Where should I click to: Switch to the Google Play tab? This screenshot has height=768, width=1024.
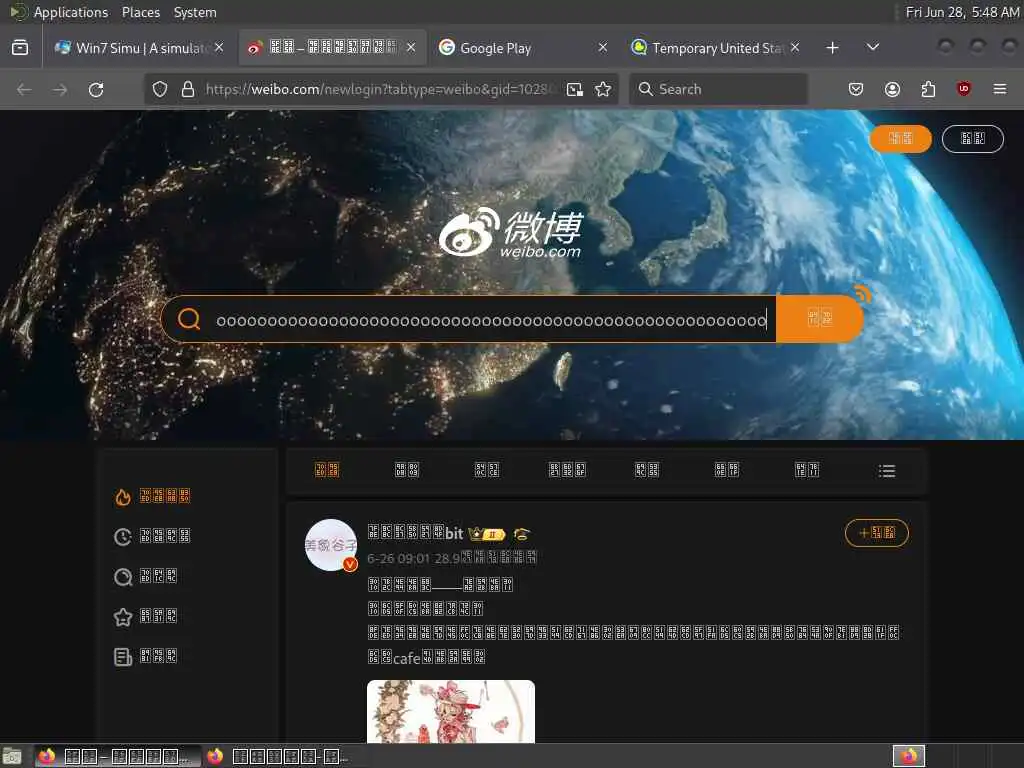(523, 48)
